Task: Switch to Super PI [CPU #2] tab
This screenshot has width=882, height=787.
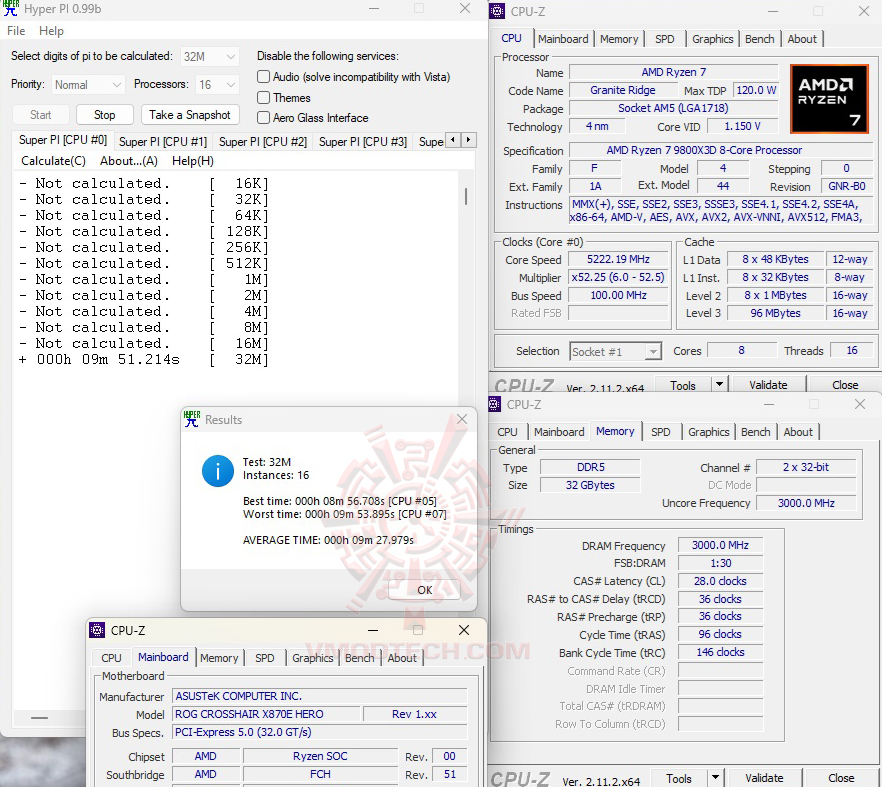Action: (263, 142)
